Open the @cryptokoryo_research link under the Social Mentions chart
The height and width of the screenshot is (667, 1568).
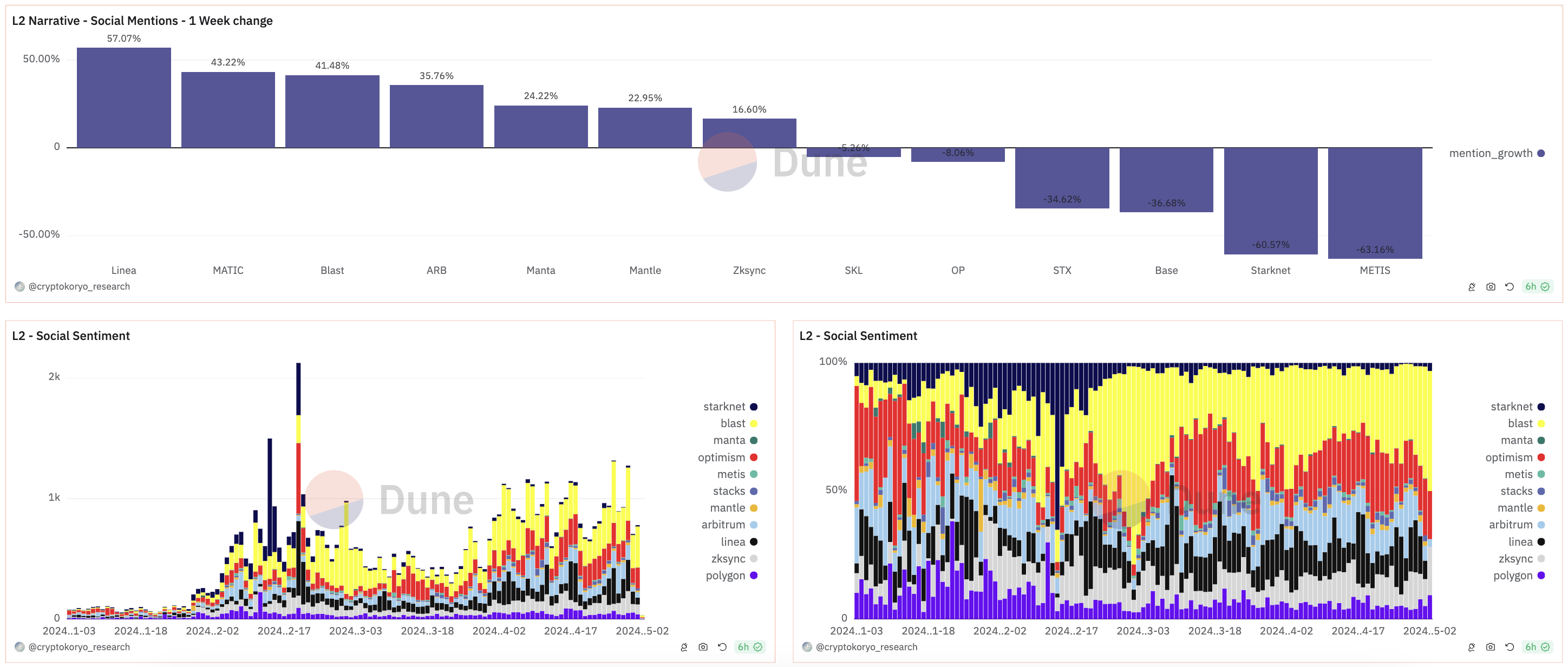coord(79,286)
